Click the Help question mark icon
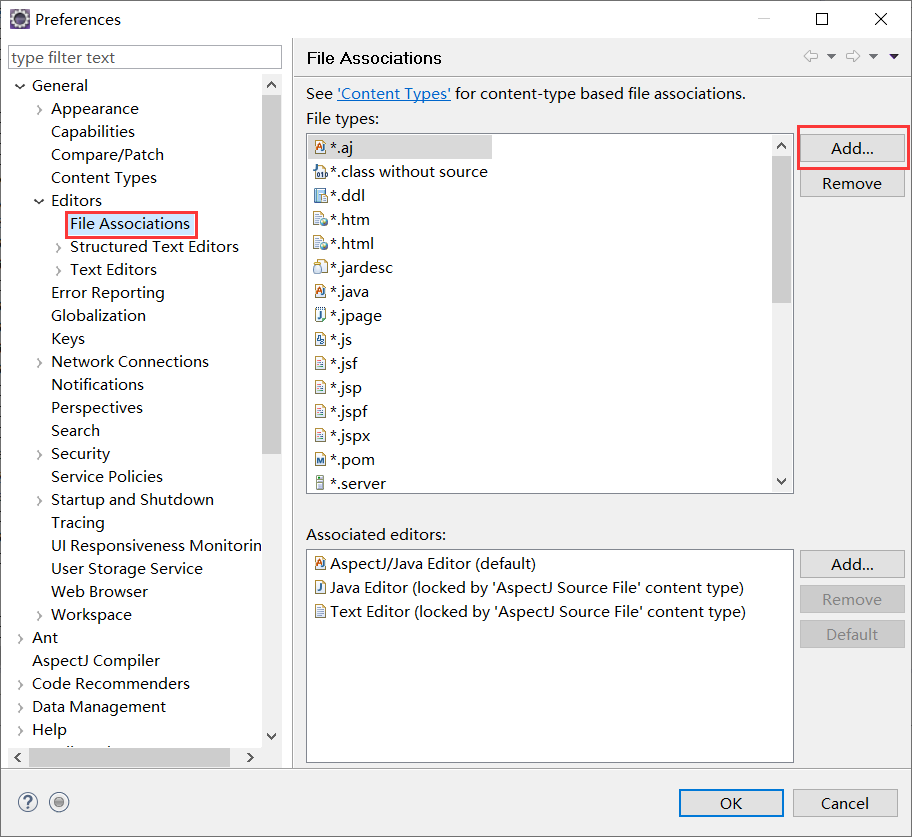 click(27, 801)
